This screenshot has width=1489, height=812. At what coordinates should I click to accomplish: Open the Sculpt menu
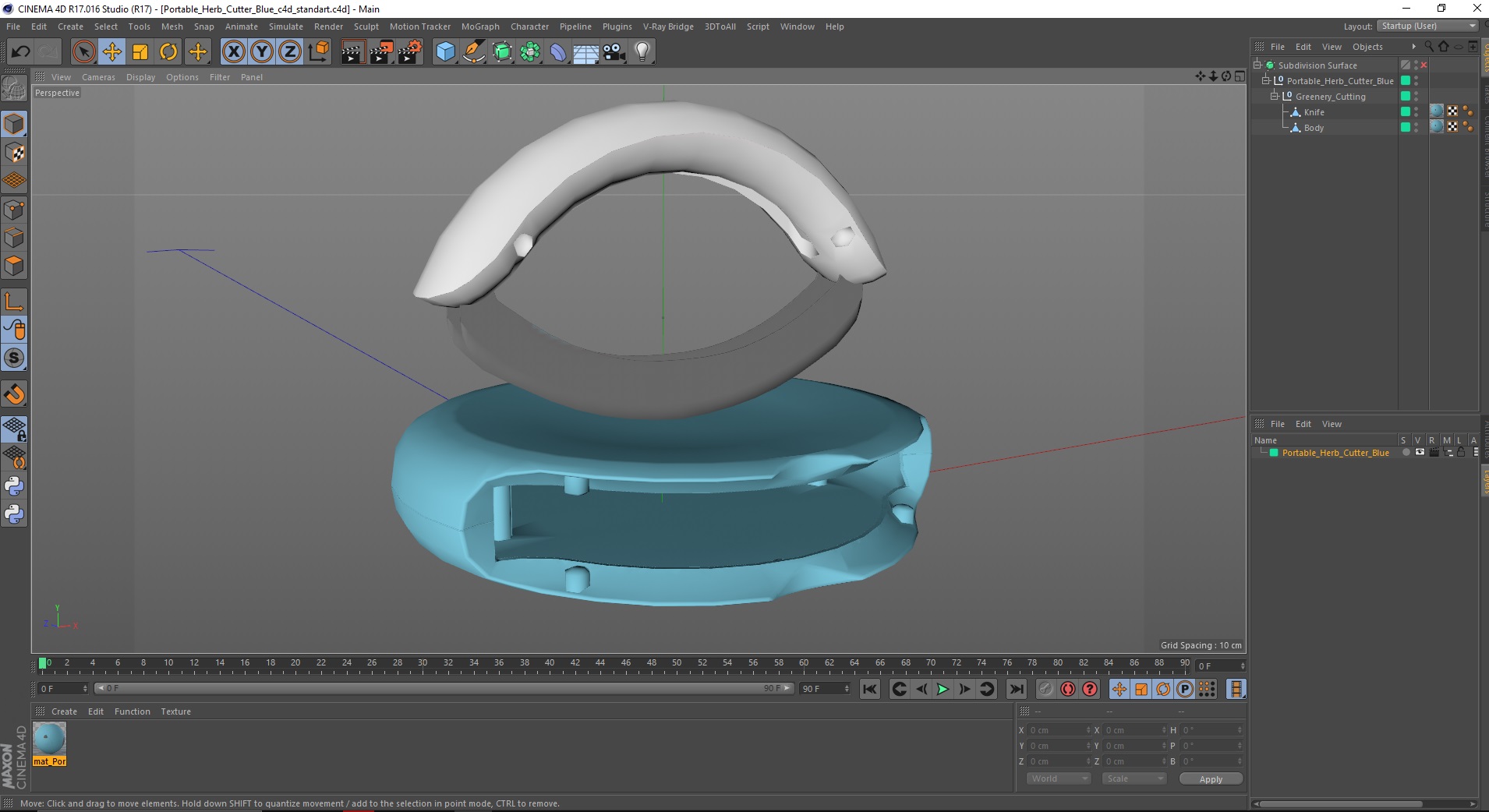point(366,26)
